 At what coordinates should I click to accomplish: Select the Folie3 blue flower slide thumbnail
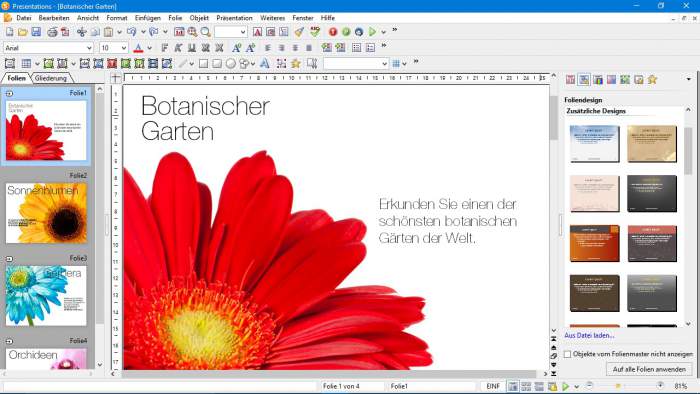coord(46,296)
